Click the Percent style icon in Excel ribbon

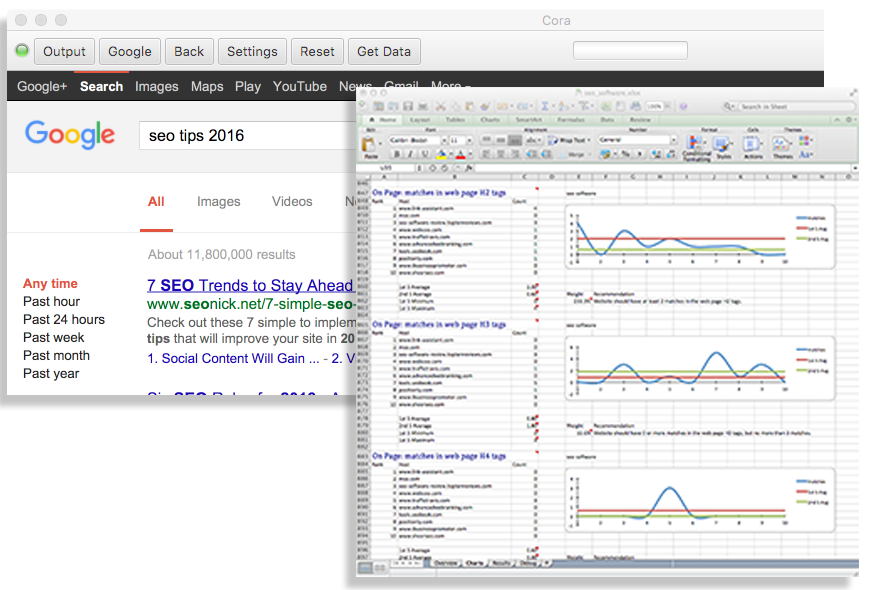pyautogui.click(x=625, y=154)
